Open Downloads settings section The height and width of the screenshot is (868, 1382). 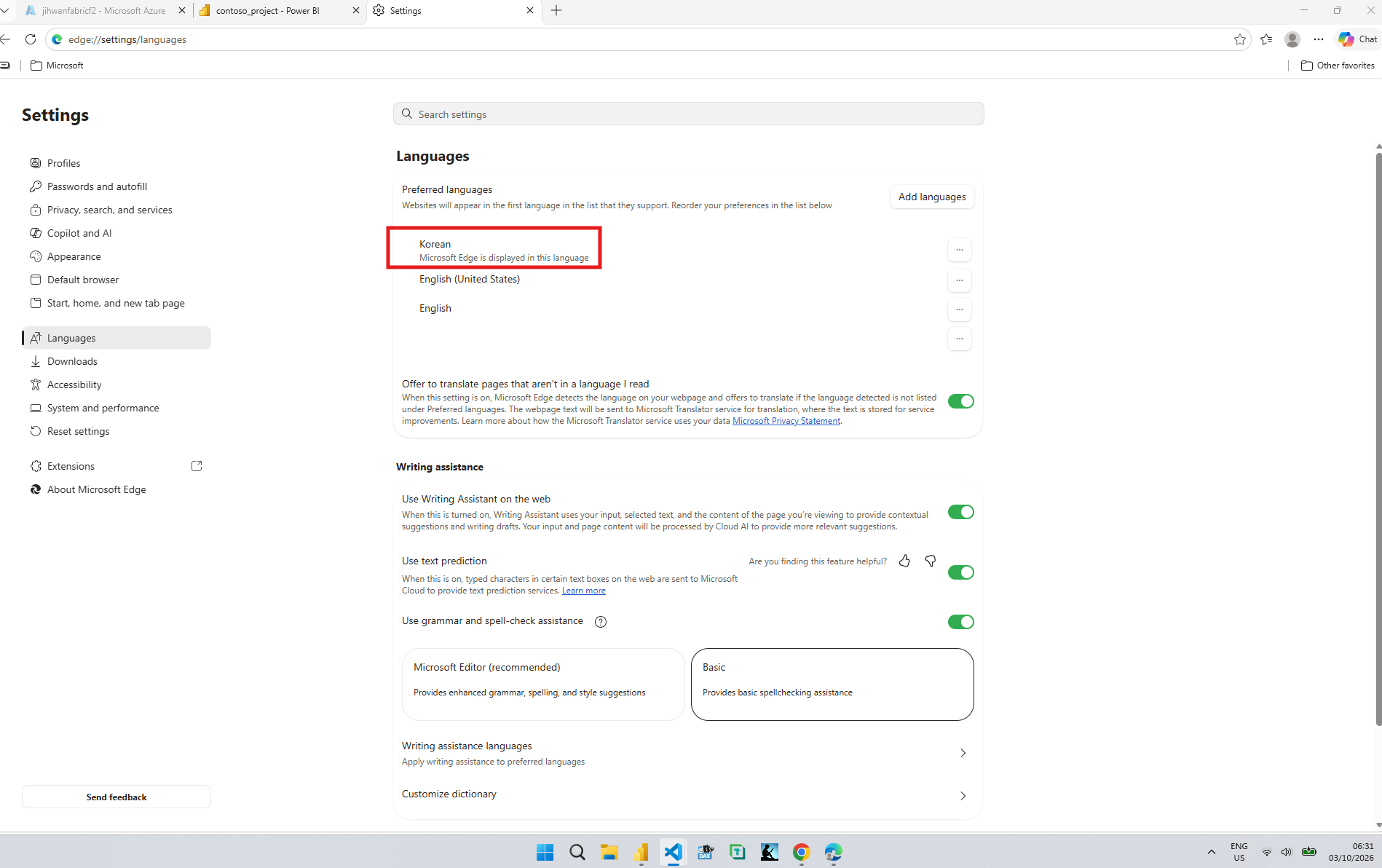117,361
